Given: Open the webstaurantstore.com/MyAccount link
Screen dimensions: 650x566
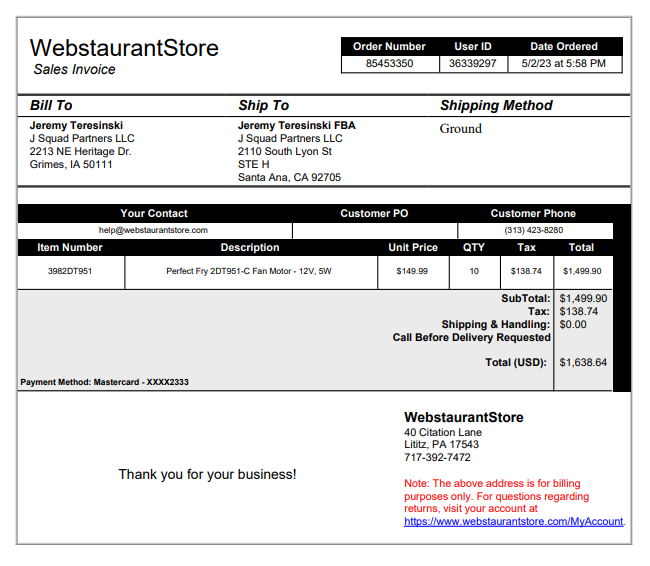Looking at the screenshot, I should 513,522.
